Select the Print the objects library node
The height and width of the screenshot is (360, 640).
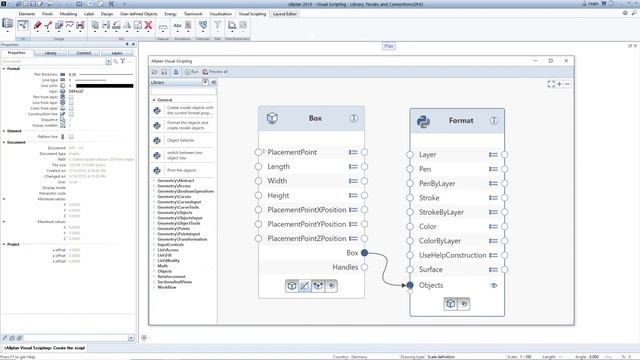(183, 170)
